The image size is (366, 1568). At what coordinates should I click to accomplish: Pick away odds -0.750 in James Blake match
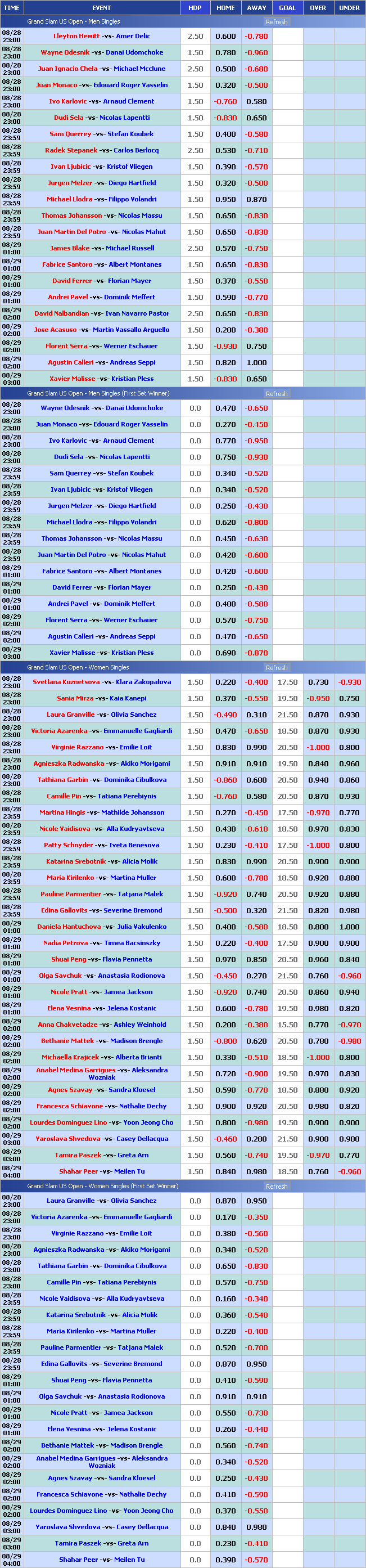[x=256, y=248]
